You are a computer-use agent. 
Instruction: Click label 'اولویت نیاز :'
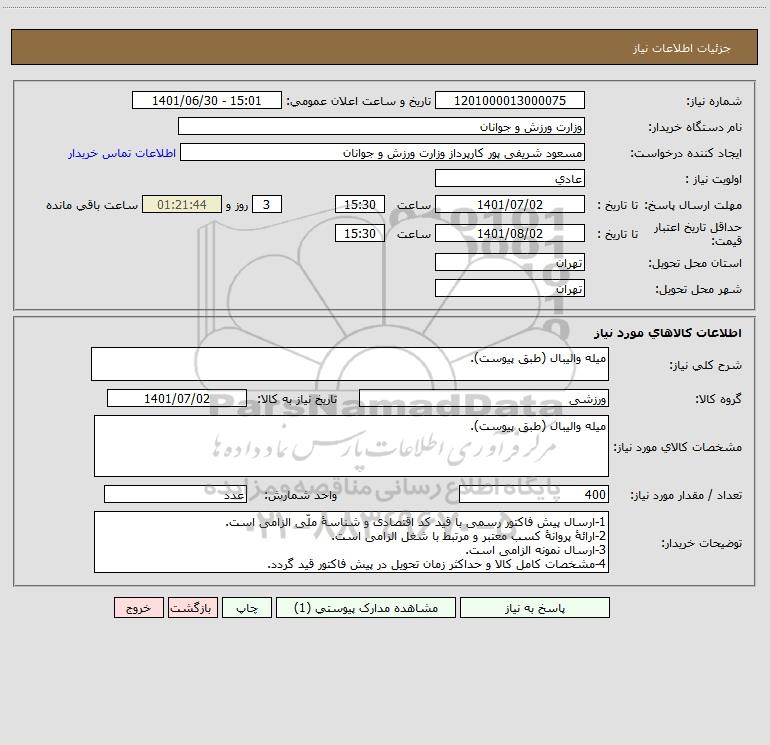[714, 179]
